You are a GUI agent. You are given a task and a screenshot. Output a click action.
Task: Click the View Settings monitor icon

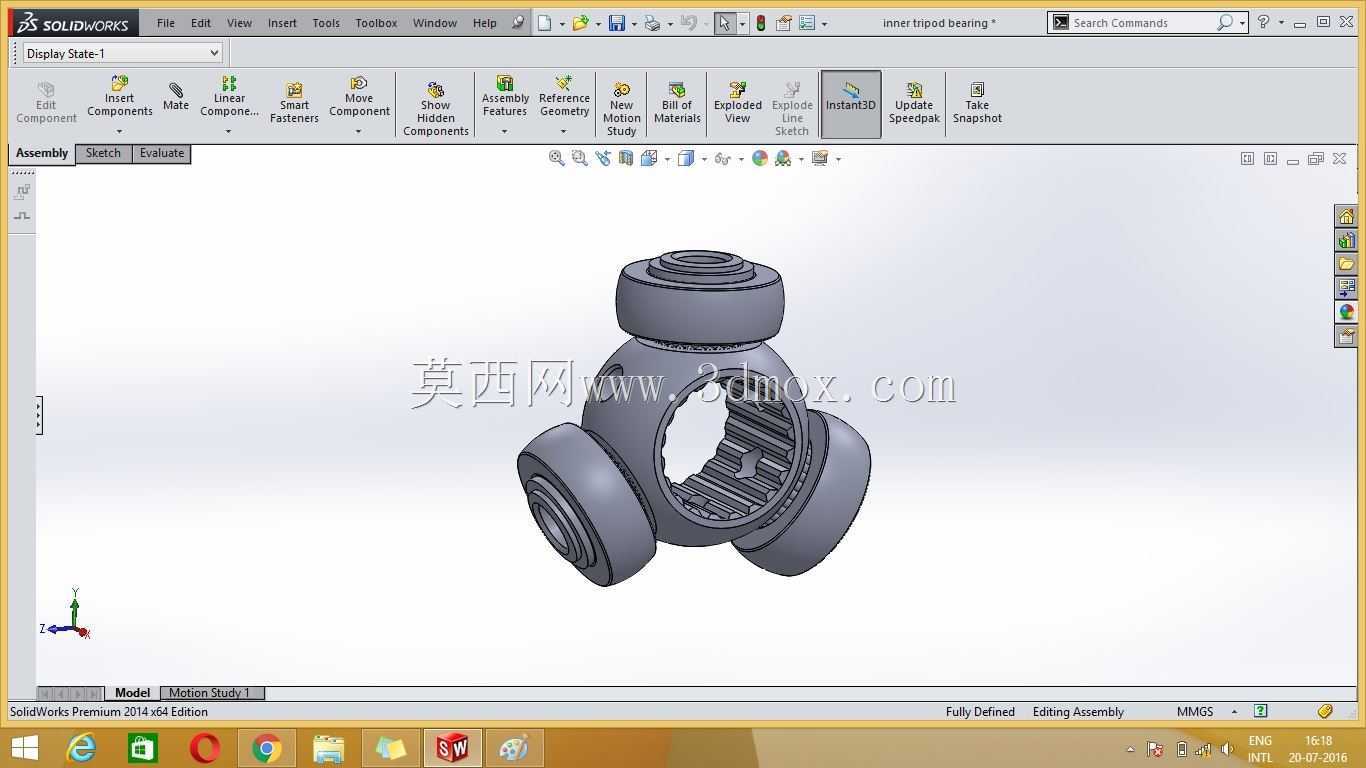pyautogui.click(x=820, y=158)
